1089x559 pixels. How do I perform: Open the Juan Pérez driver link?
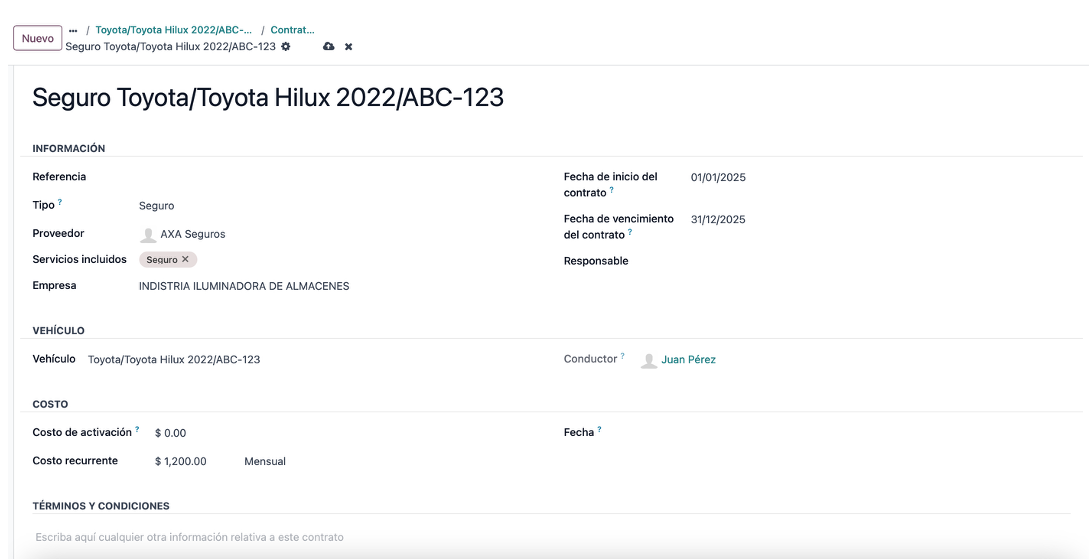point(688,360)
